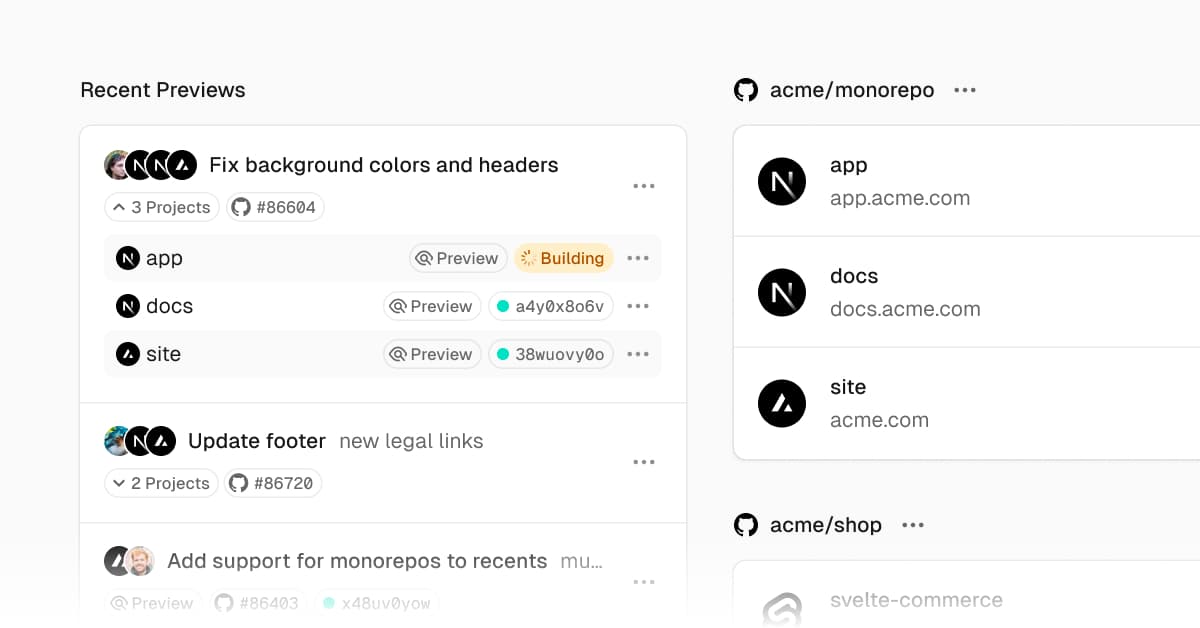Click the GitHub icon beside acme/shop
The height and width of the screenshot is (628, 1200).
coord(746,525)
